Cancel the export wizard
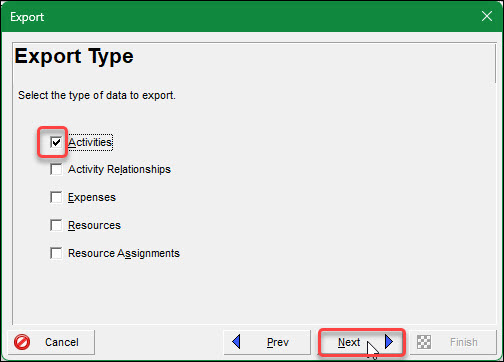The image size is (504, 362). point(51,342)
